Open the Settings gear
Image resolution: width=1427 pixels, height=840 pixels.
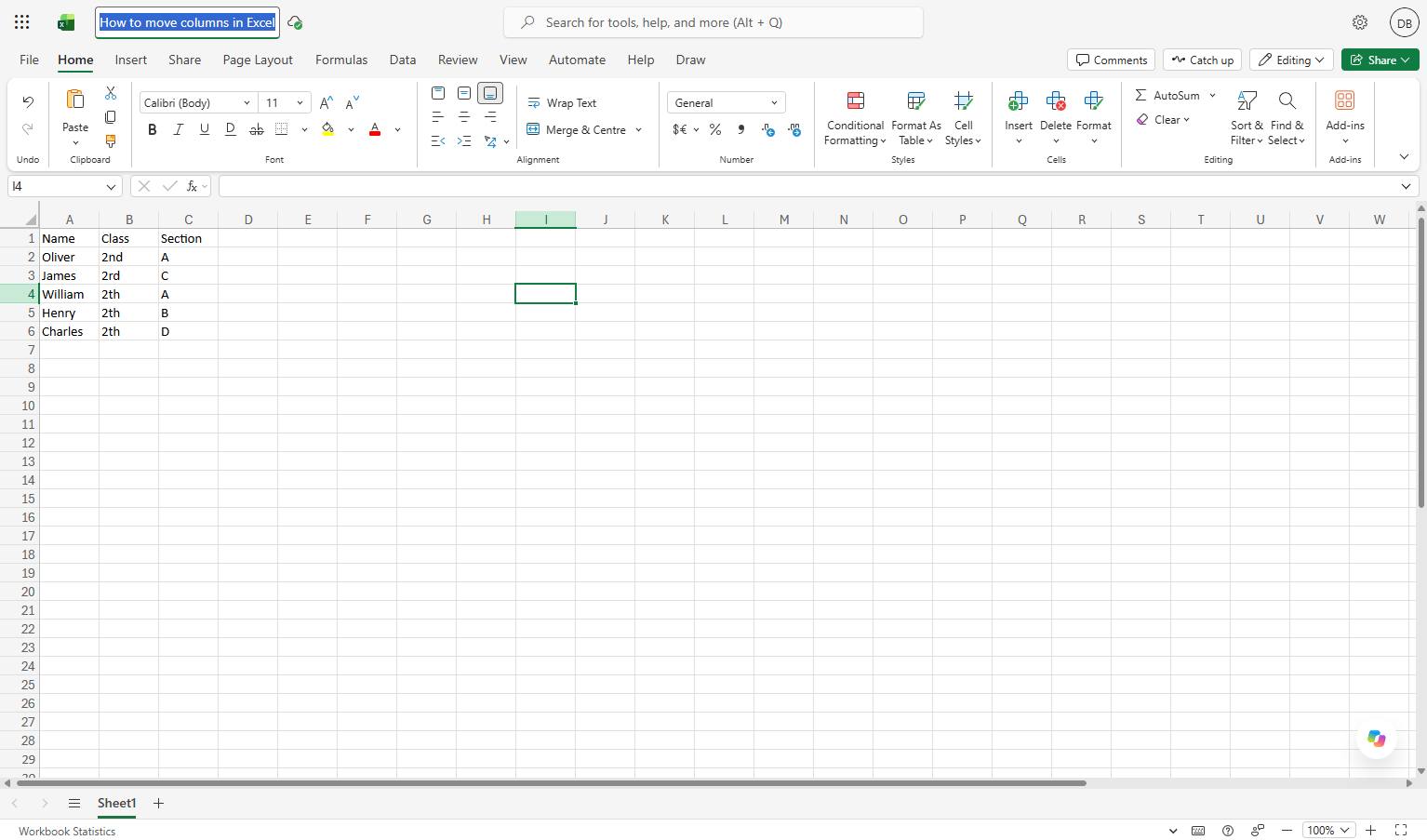click(x=1360, y=22)
